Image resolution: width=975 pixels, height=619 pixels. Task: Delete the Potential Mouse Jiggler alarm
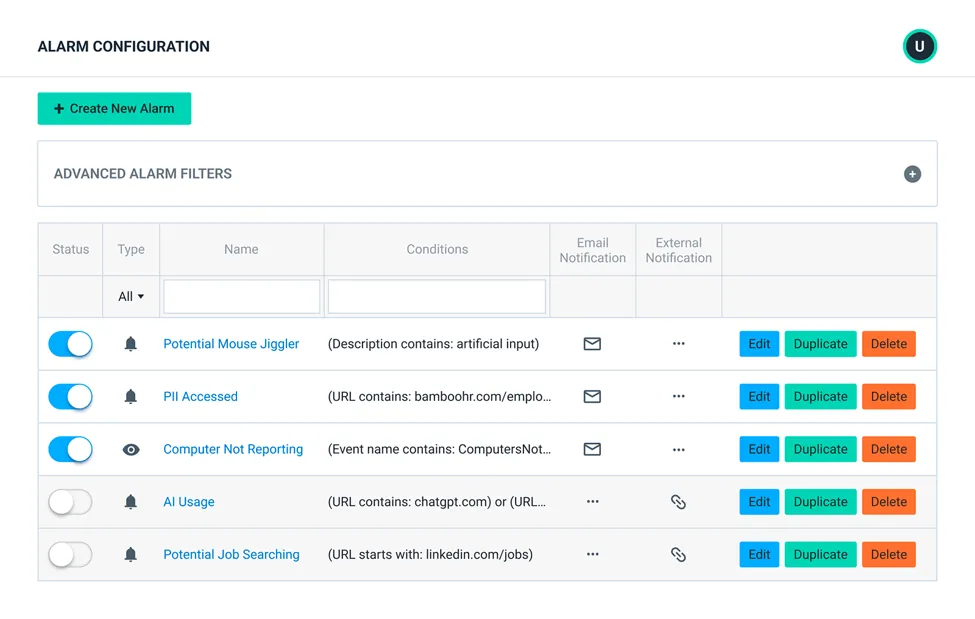889,344
